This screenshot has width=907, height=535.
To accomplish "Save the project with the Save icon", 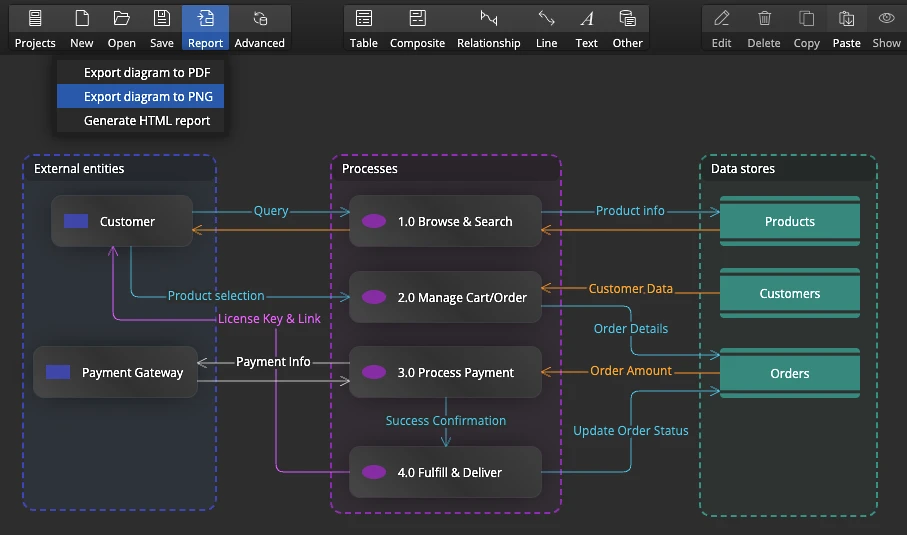I will [x=161, y=19].
